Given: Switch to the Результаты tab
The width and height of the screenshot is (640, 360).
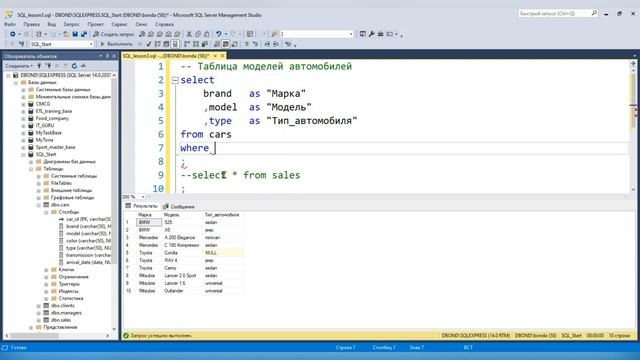Looking at the screenshot, I should click(x=142, y=206).
